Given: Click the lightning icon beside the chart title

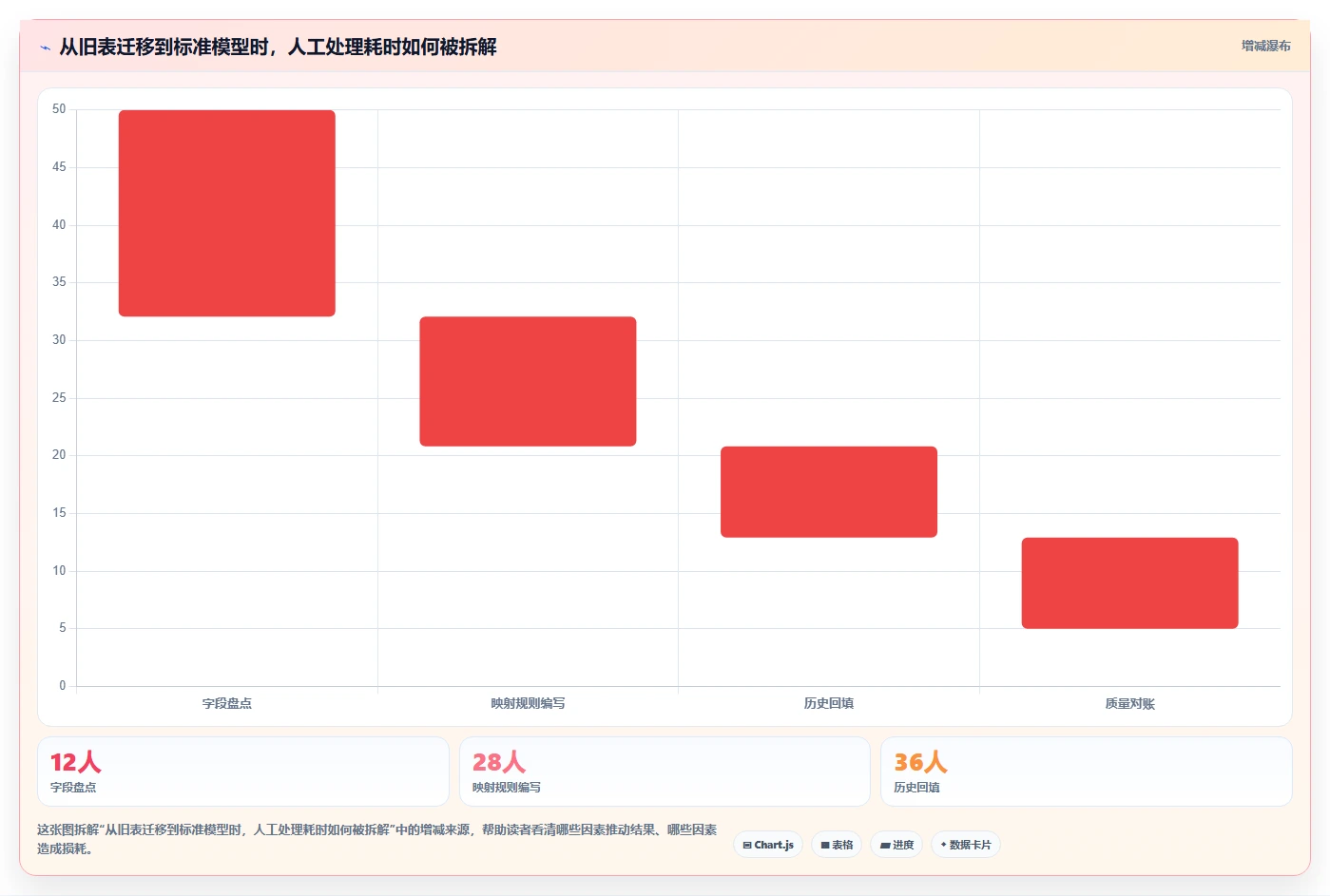Looking at the screenshot, I should coord(45,48).
